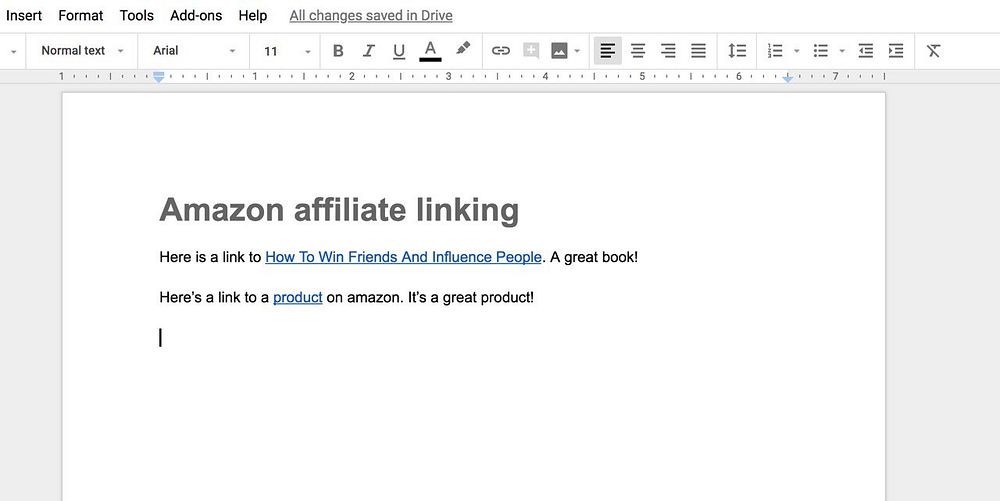Screen dimensions: 1000x501
Task: Open the How To Win Friends link
Action: click(403, 258)
